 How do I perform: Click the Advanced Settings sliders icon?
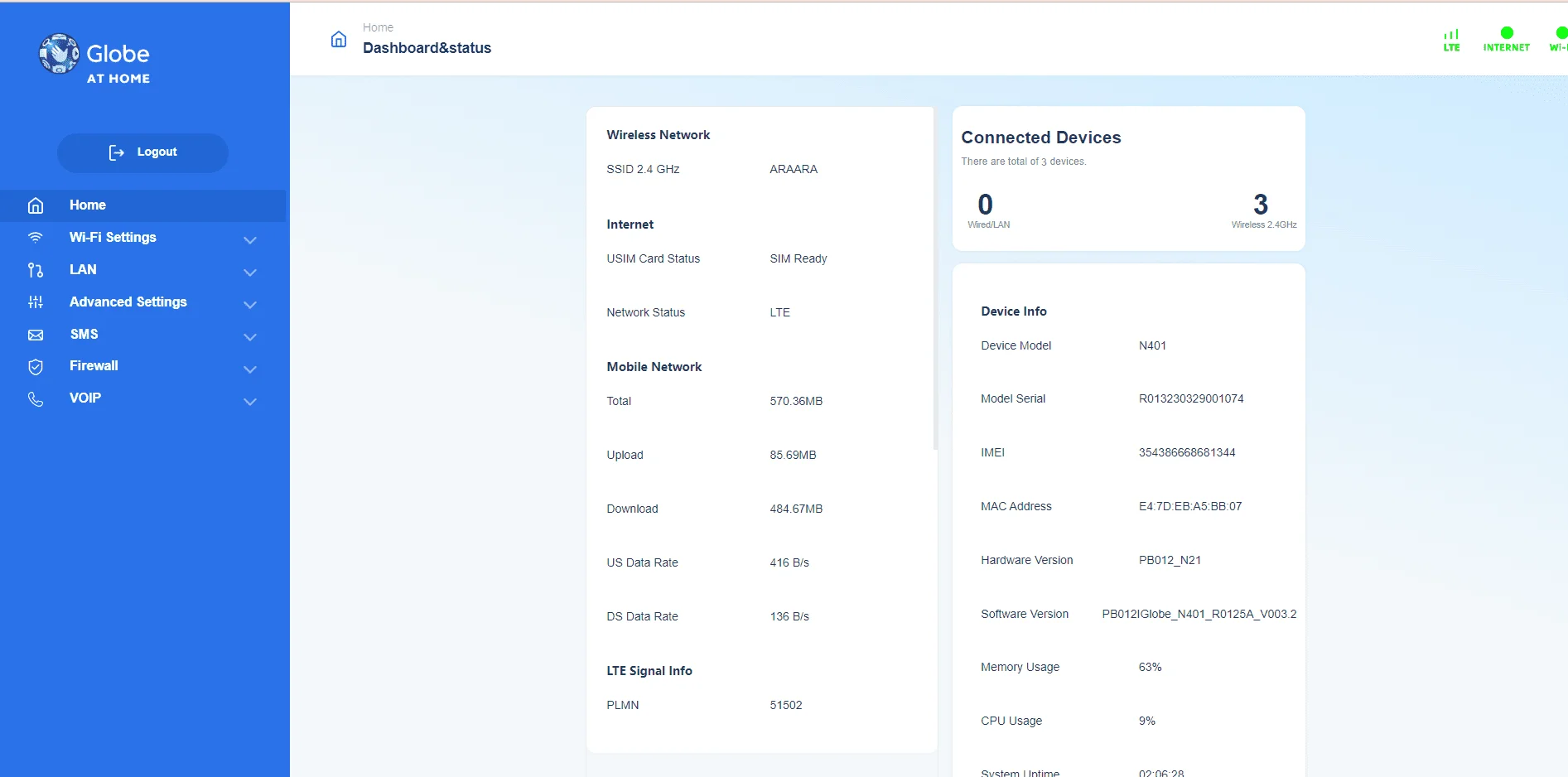tap(36, 302)
